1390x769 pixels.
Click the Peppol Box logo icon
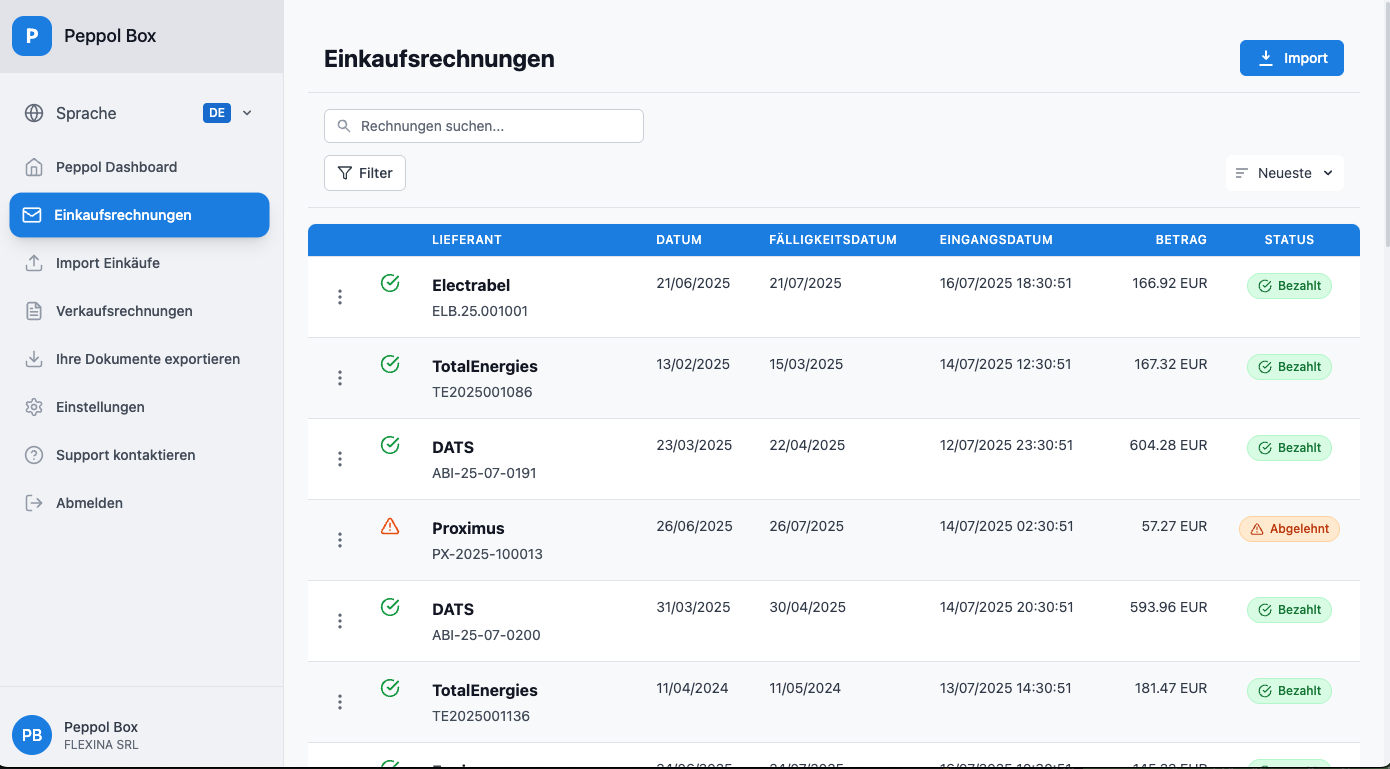(x=32, y=36)
